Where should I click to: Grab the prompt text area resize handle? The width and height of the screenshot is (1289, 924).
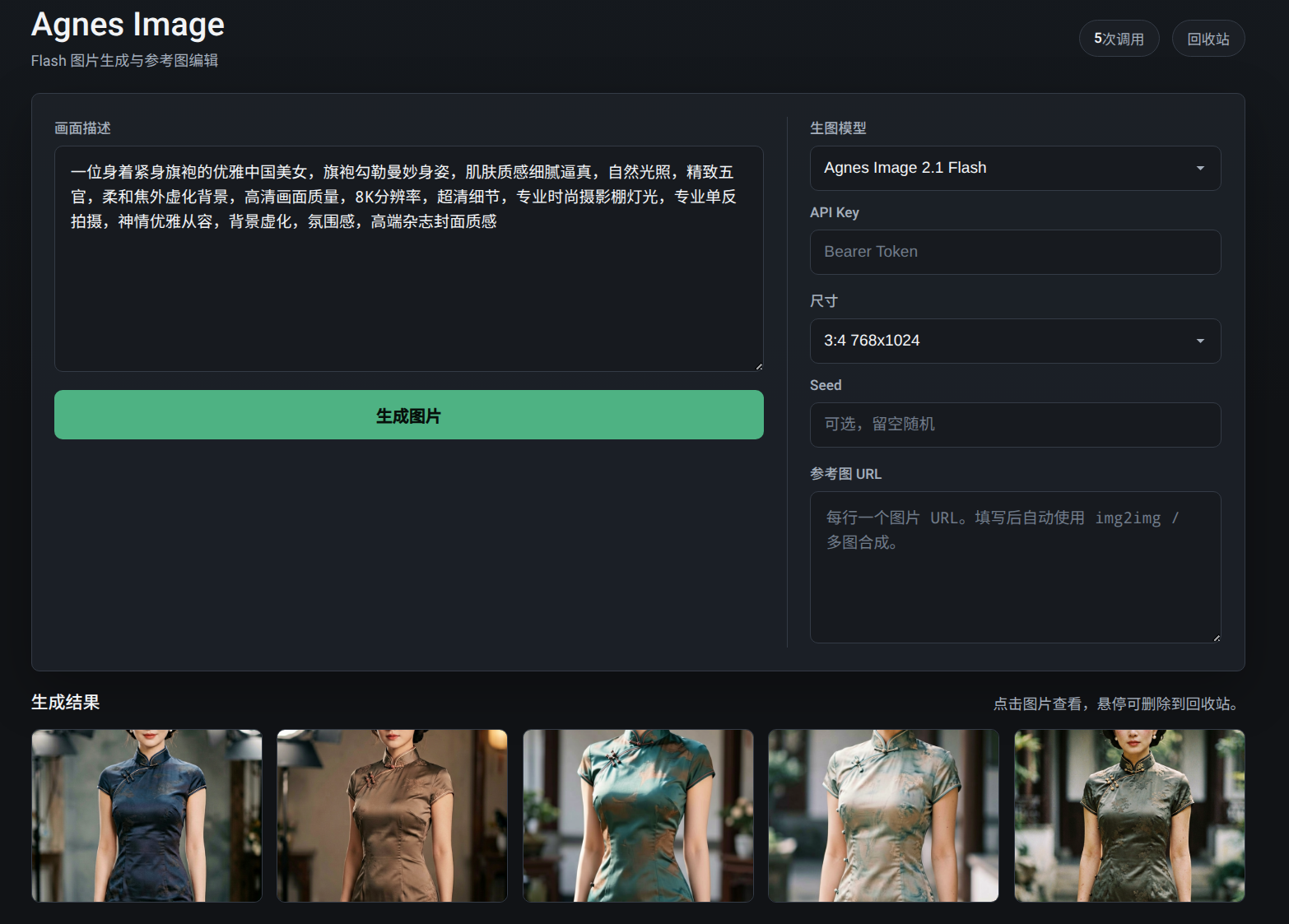758,366
